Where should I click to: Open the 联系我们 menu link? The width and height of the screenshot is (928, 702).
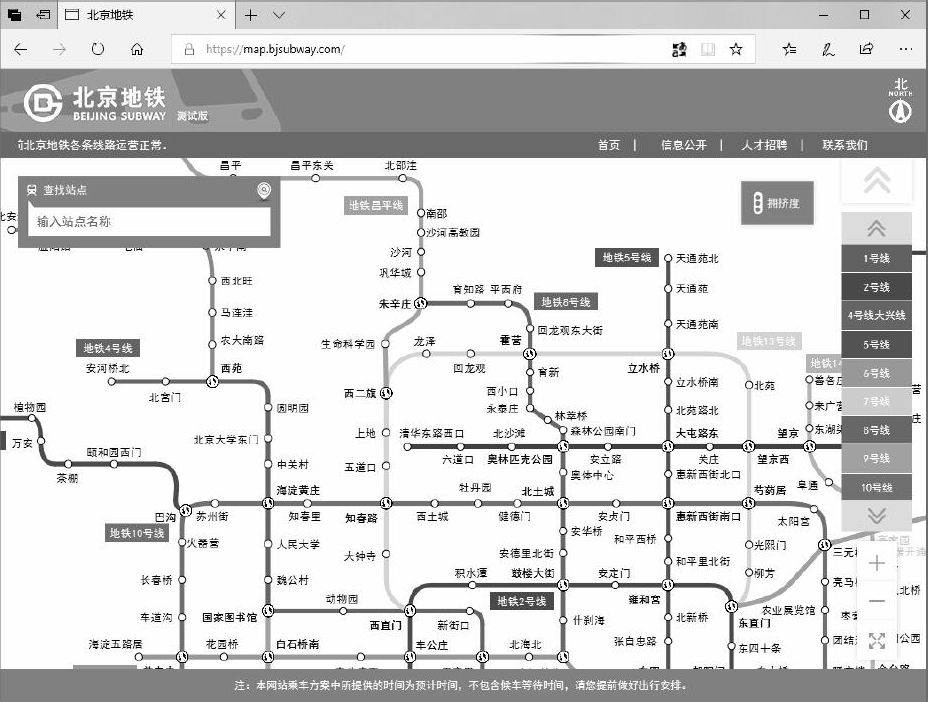pos(845,145)
